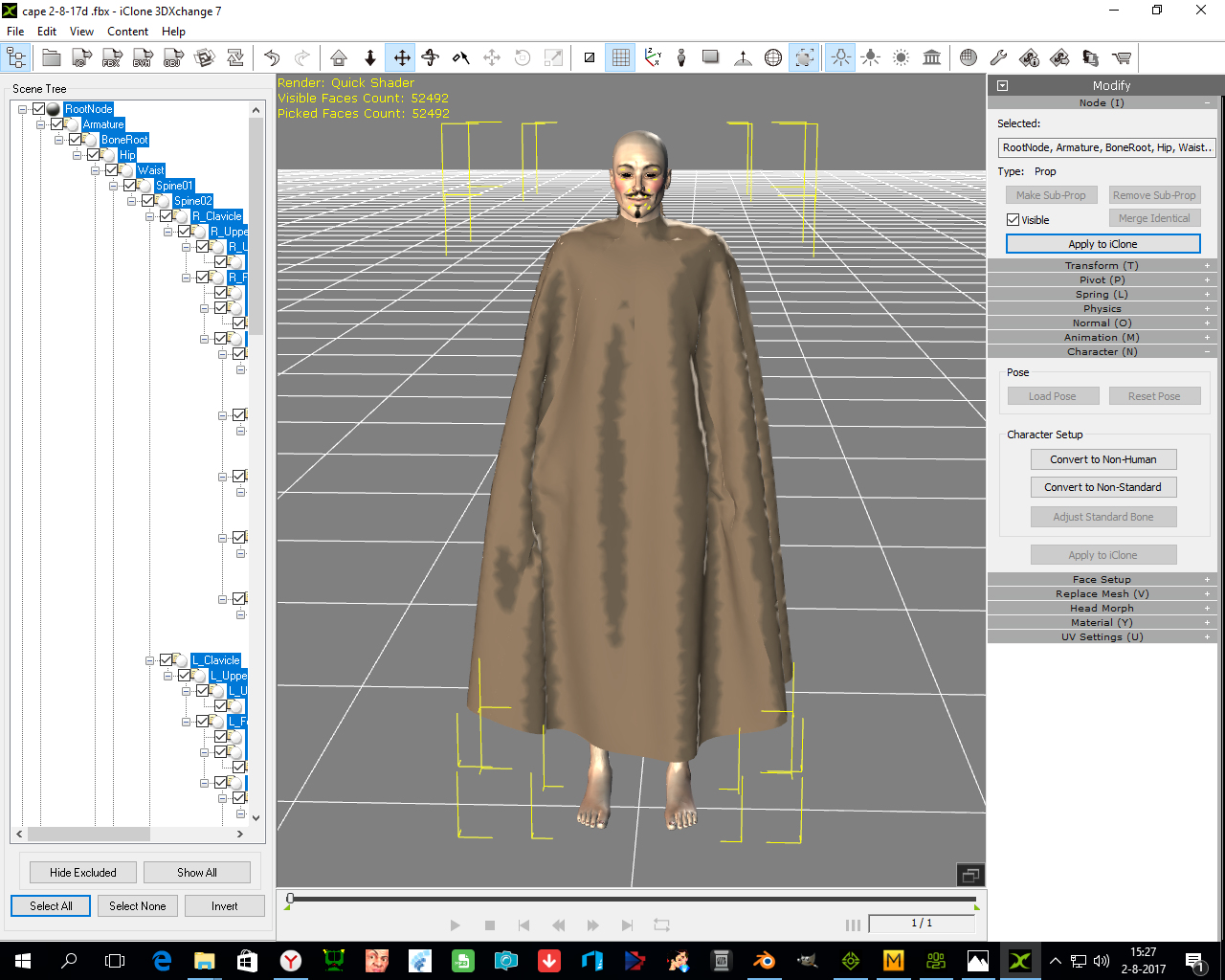Uncheck the Hip node checkbox
This screenshot has height=980, width=1225.
(x=94, y=155)
